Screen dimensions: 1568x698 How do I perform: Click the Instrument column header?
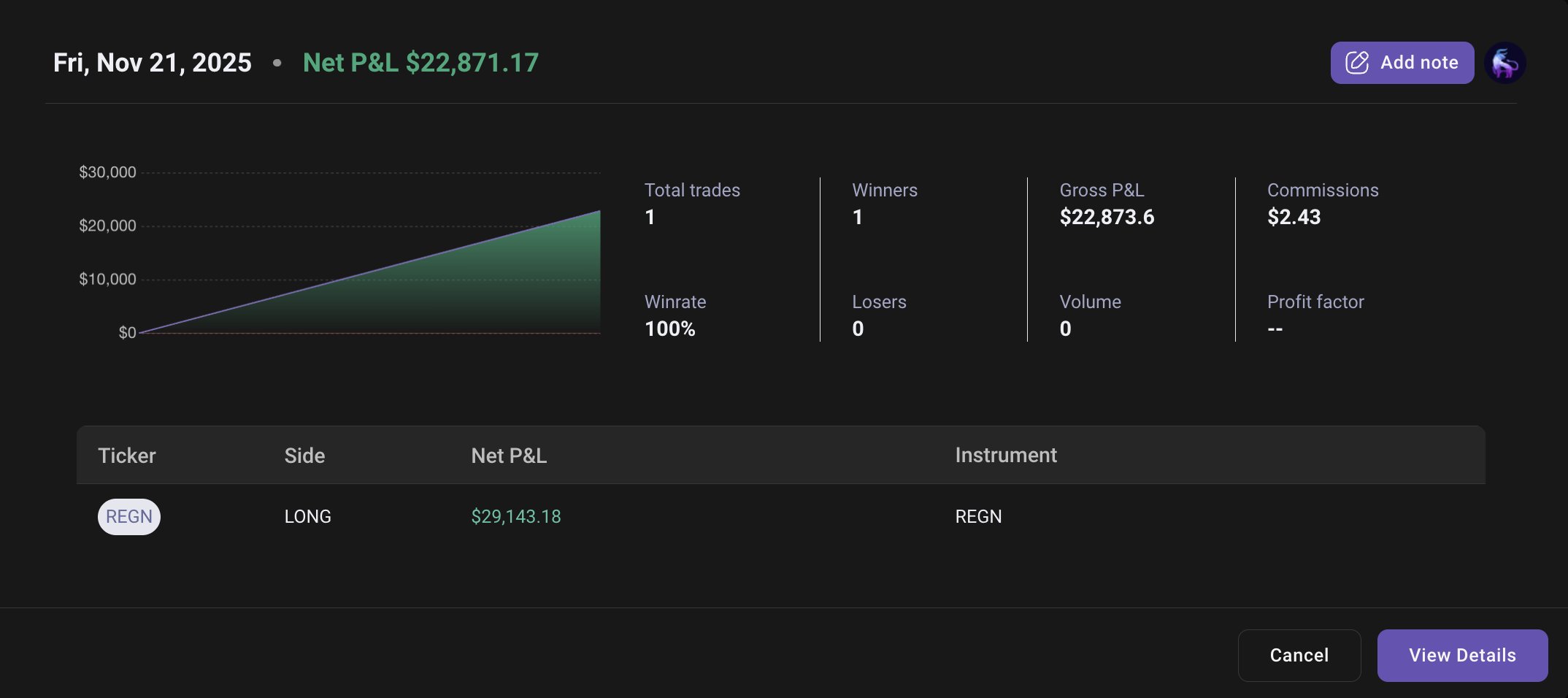[1005, 456]
